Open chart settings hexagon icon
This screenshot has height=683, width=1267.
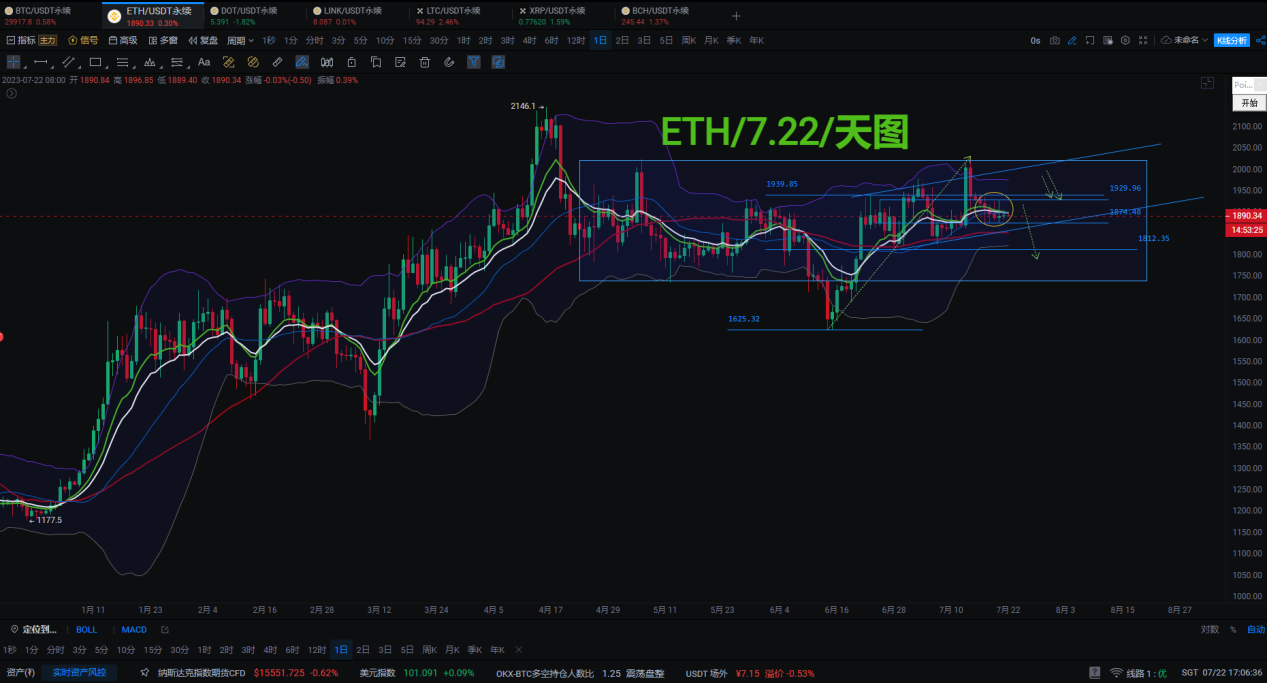(1125, 40)
